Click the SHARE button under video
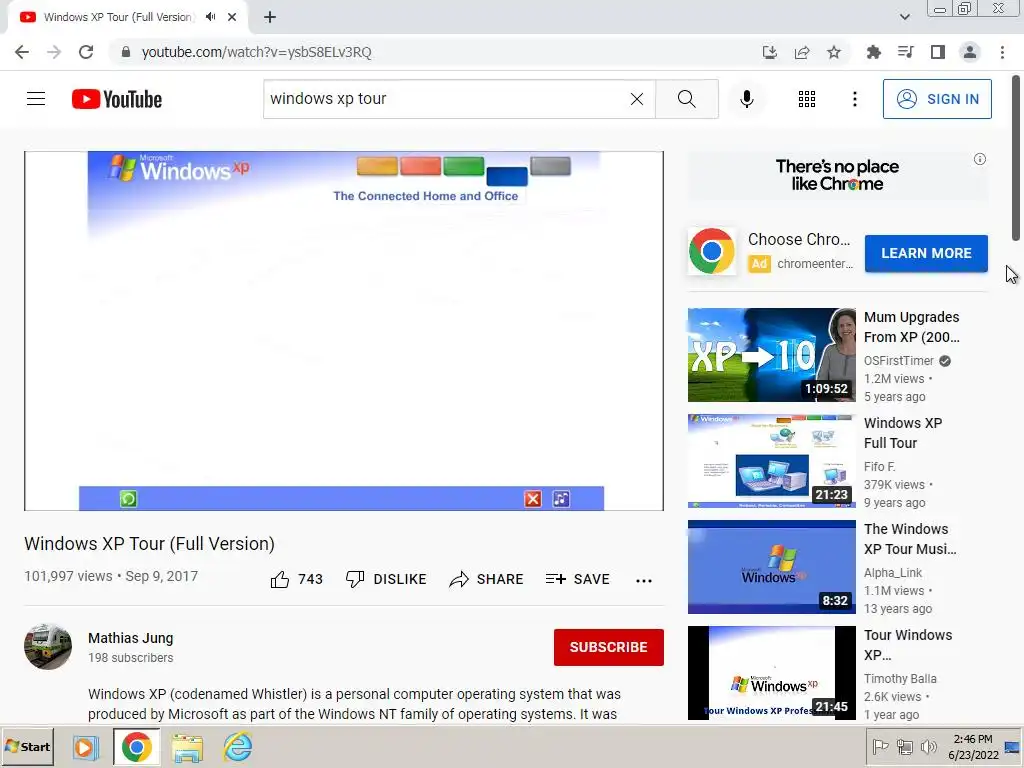Screen dimensions: 1024x768 [487, 579]
